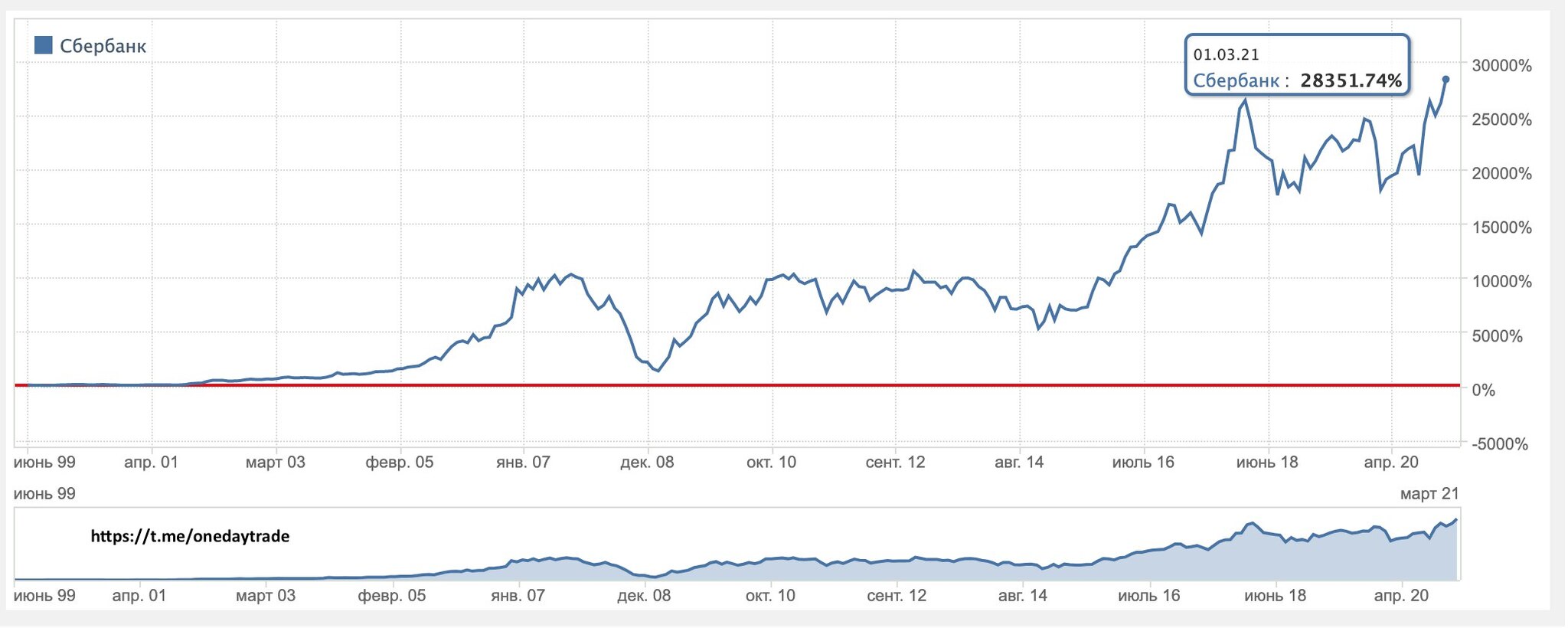This screenshot has width=1568, height=628.
Task: Click the 01.03.21 date in the tooltip
Action: pyautogui.click(x=1226, y=54)
